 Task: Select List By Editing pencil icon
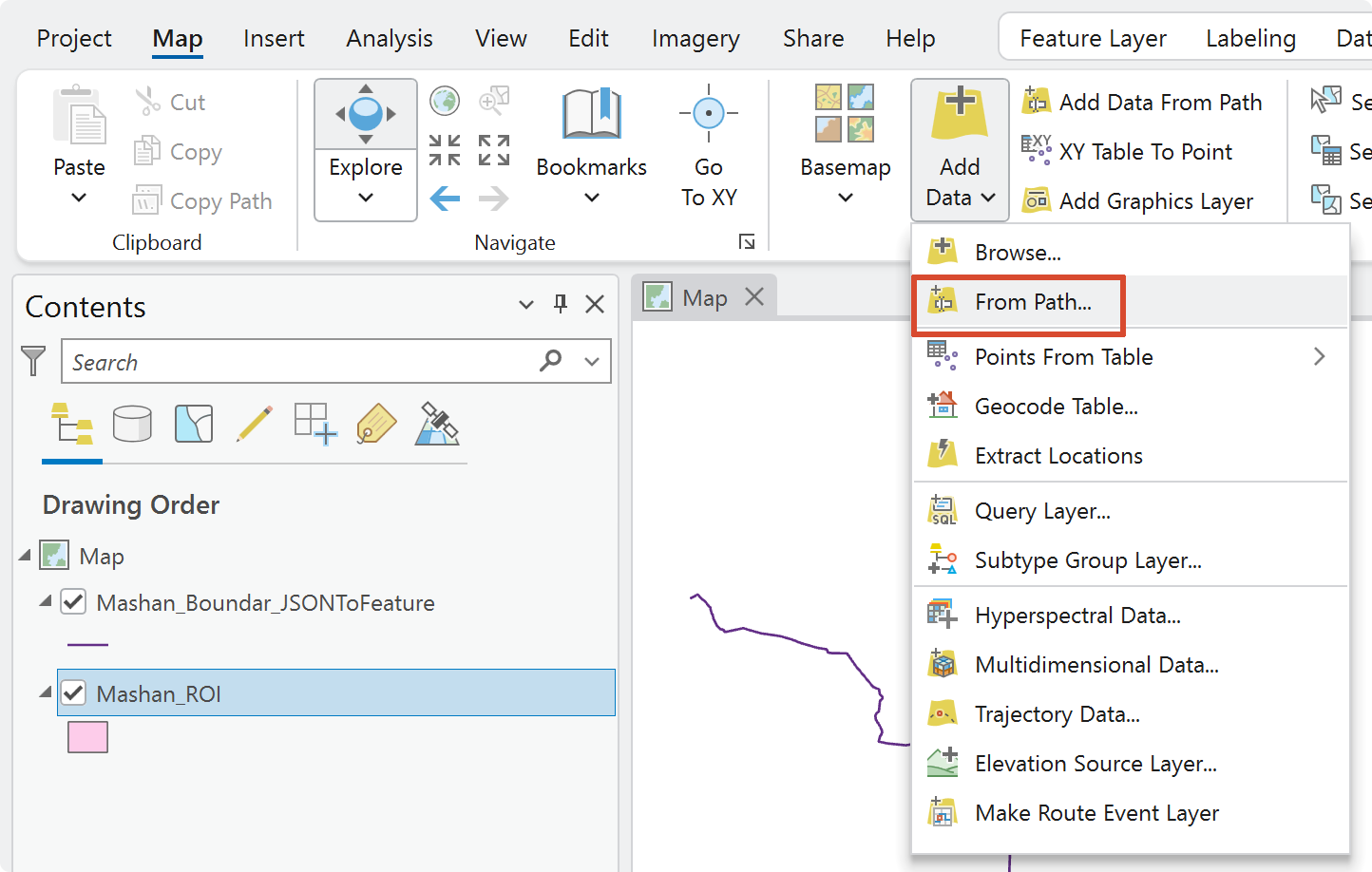pos(254,424)
